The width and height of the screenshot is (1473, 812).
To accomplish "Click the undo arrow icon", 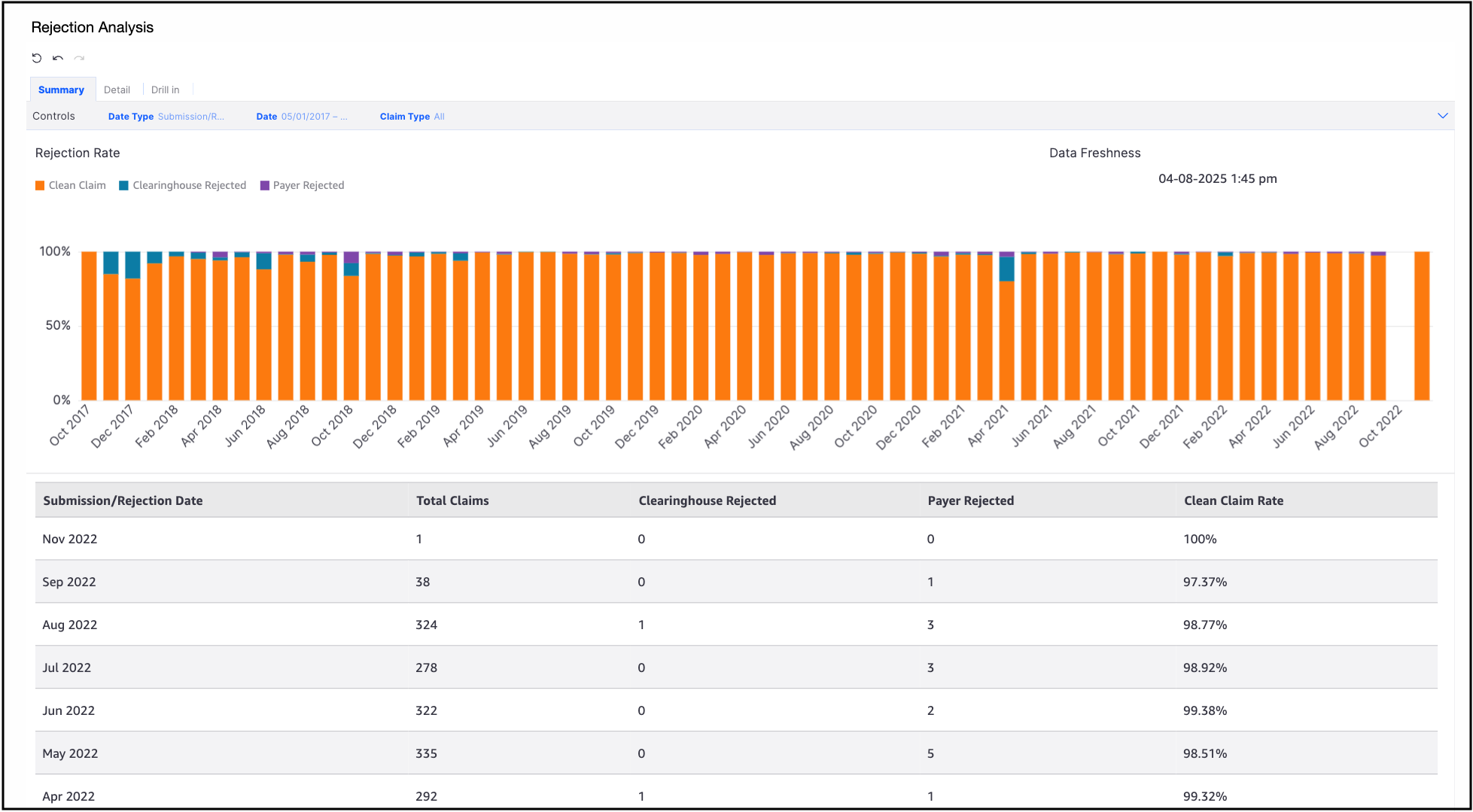I will click(x=58, y=58).
